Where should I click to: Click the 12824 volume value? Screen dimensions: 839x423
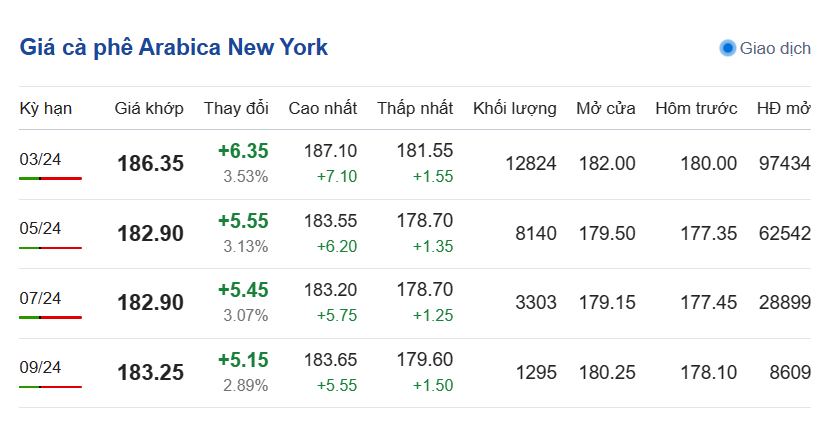coord(531,163)
